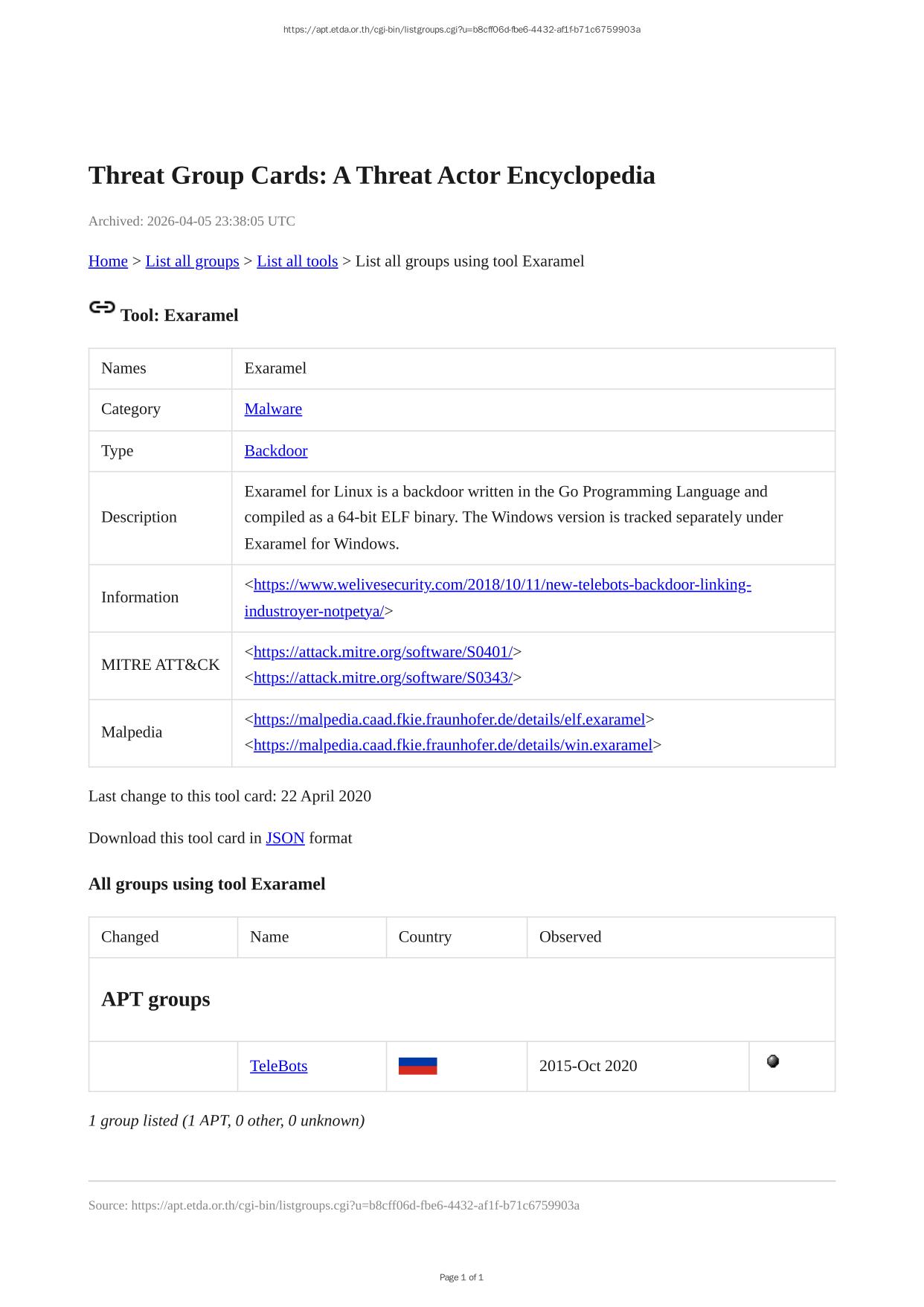This screenshot has width=924, height=1307.
Task: Select the Country column header
Action: click(x=425, y=937)
